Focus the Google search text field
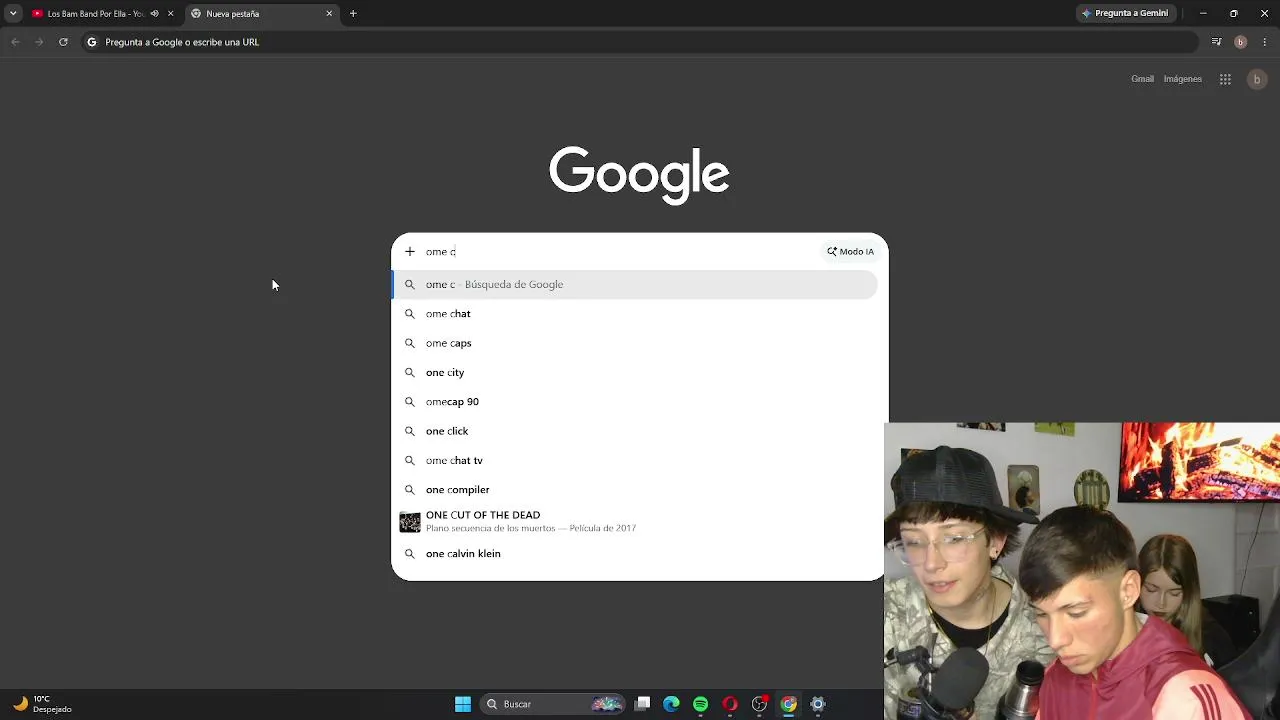Image resolution: width=1280 pixels, height=720 pixels. click(620, 252)
